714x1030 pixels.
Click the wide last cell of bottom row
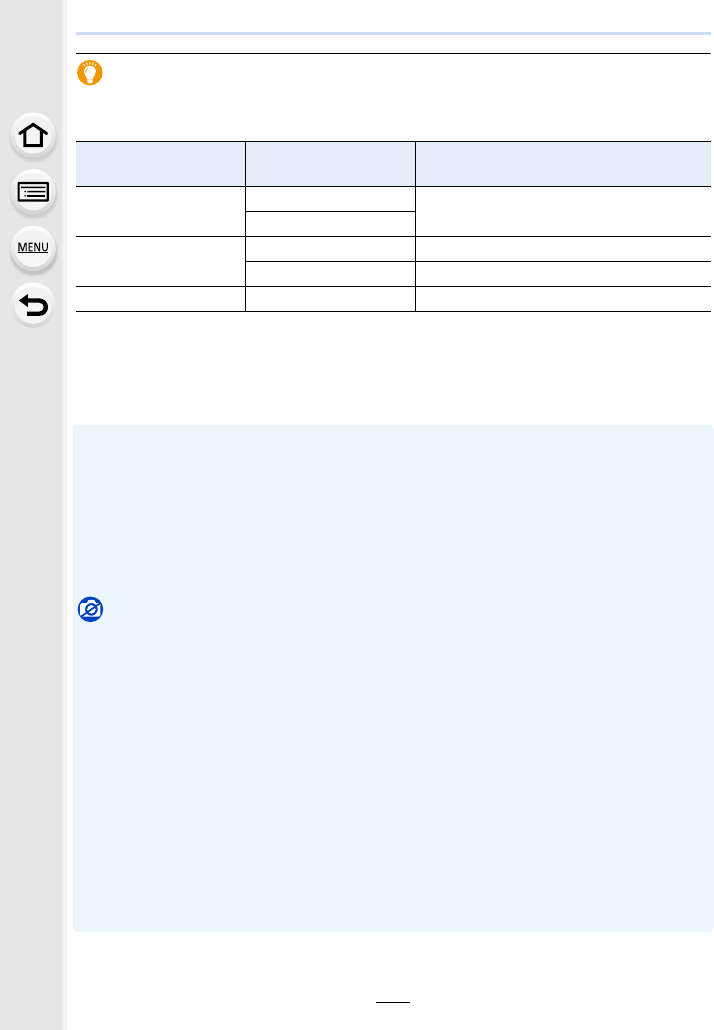(x=563, y=299)
